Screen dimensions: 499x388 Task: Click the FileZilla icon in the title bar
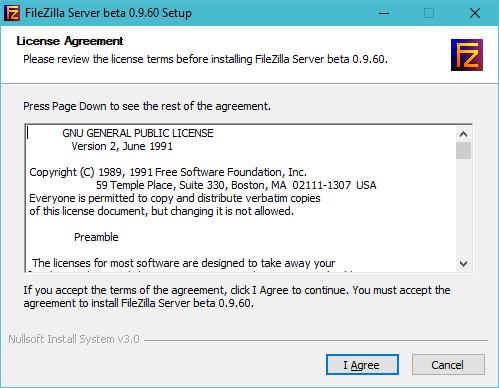point(12,13)
